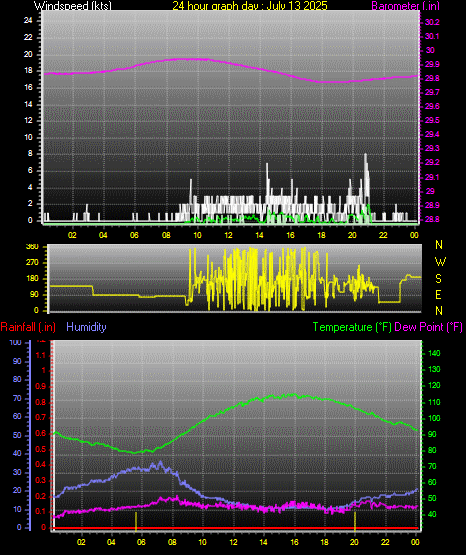Click the 29.9 barometer axis value
The width and height of the screenshot is (466, 555).
click(x=432, y=64)
